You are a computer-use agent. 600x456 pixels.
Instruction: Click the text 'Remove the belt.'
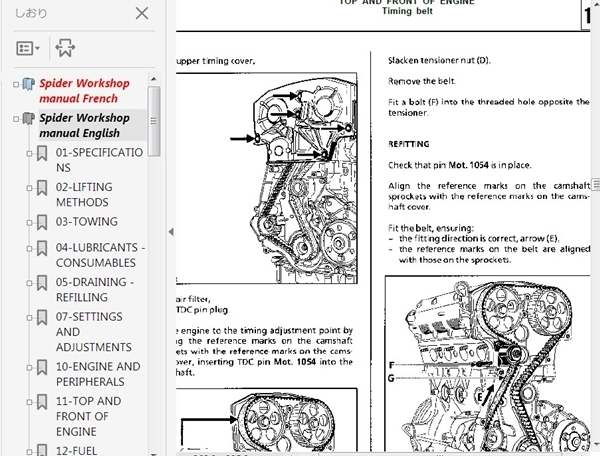coord(422,81)
